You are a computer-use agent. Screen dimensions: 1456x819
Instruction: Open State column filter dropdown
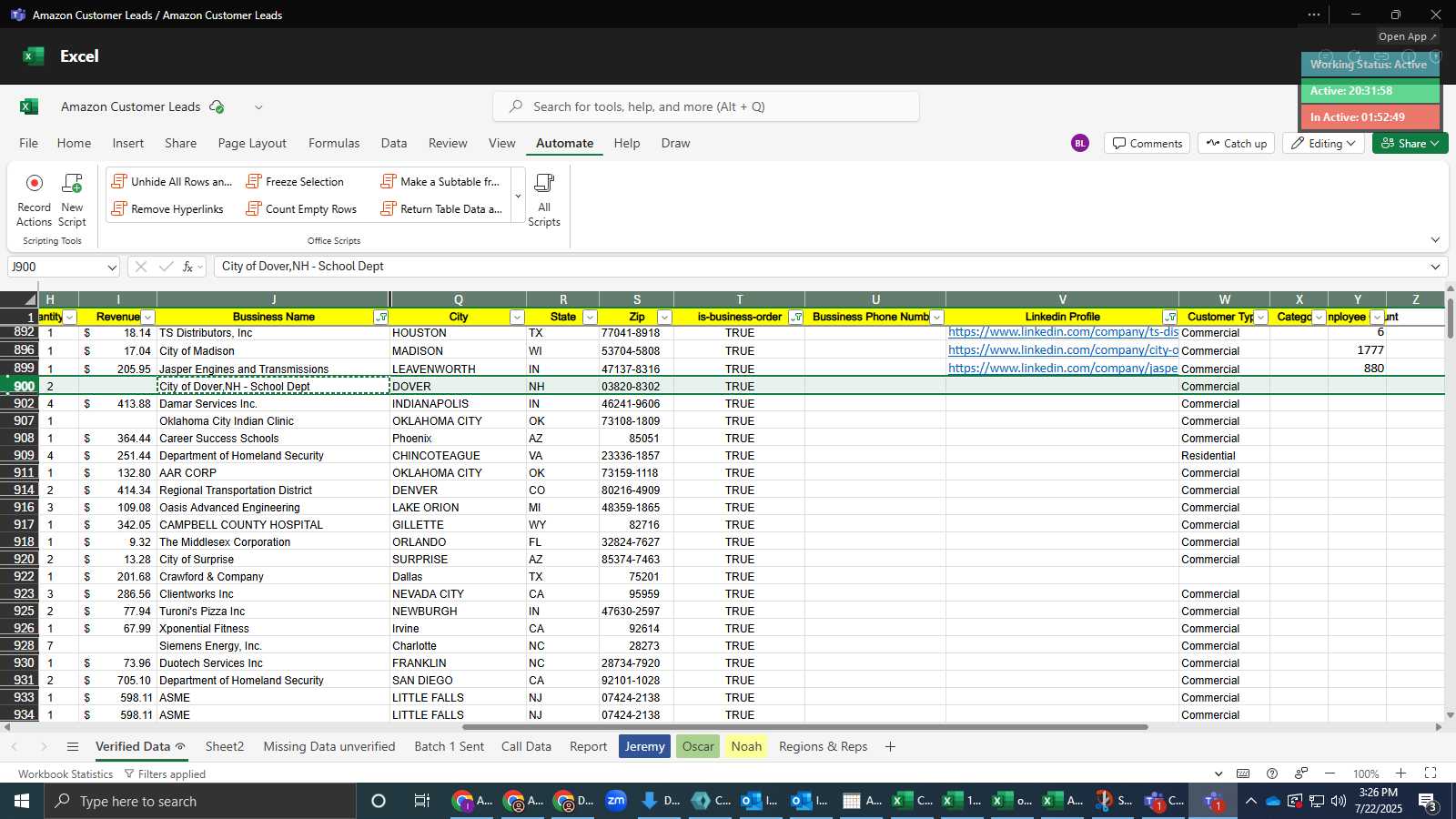(x=590, y=318)
